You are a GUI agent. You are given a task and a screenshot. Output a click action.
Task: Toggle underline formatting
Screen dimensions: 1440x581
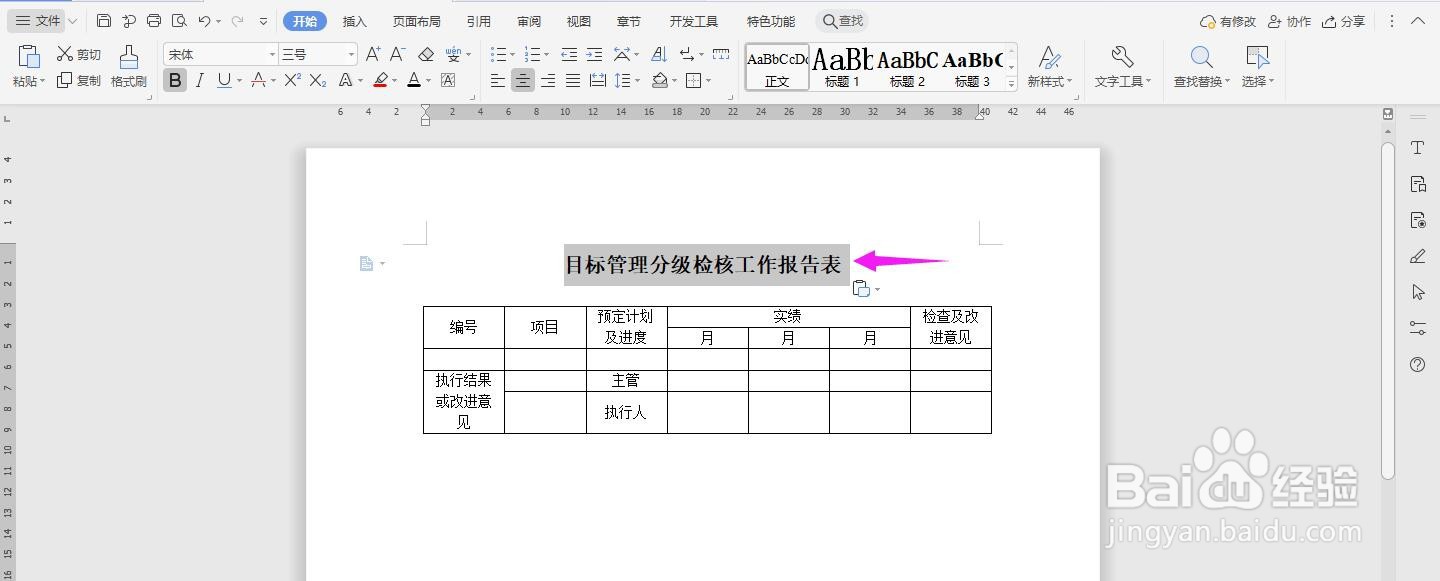226,80
